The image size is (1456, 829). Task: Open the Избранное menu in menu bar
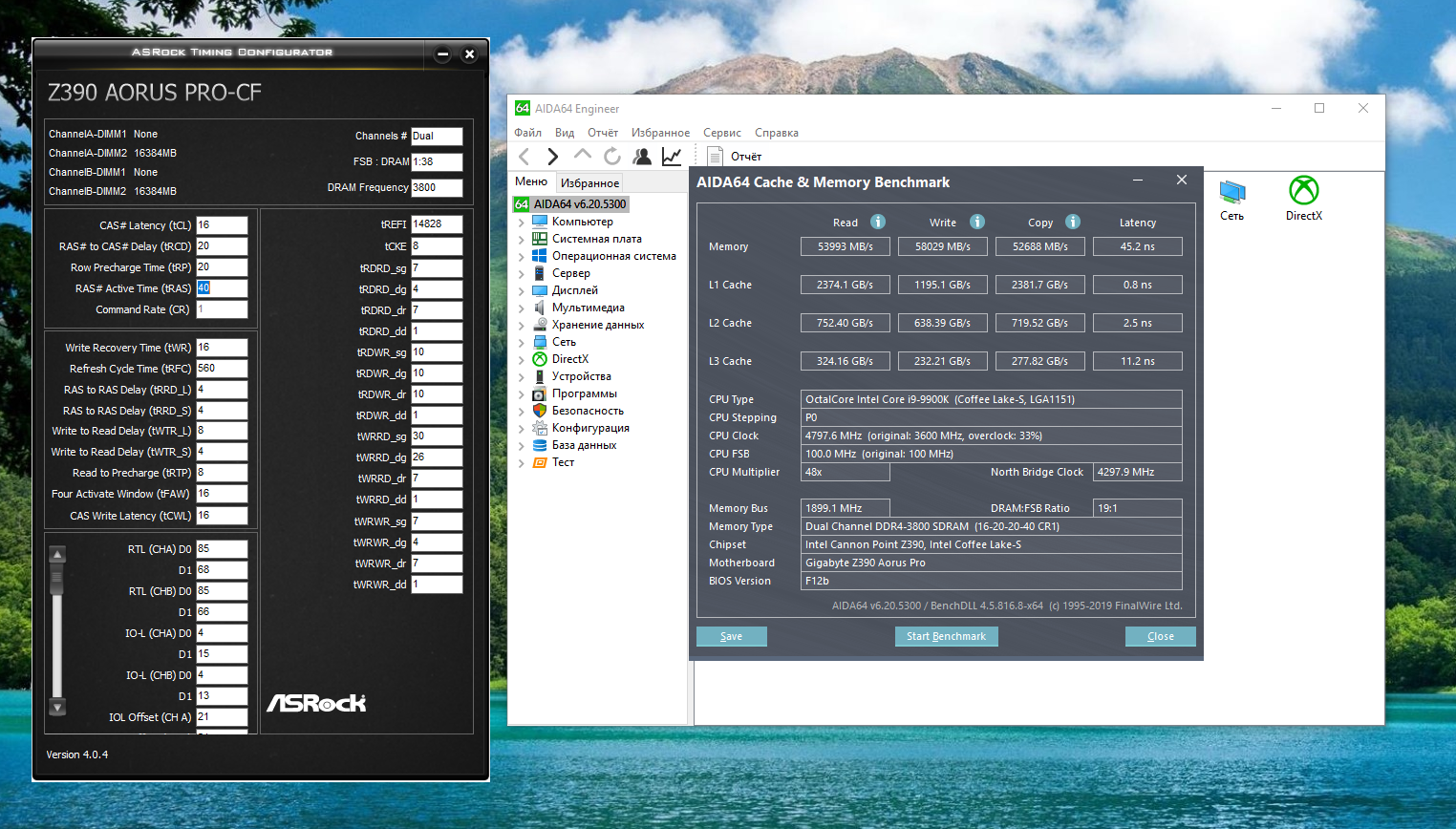[x=660, y=133]
